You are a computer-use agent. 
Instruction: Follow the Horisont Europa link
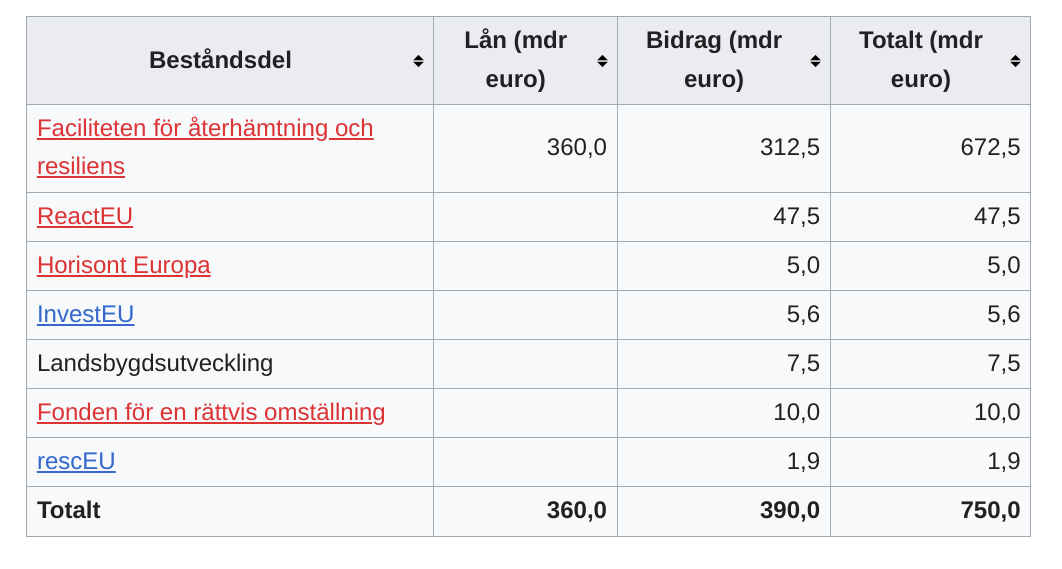tap(124, 265)
